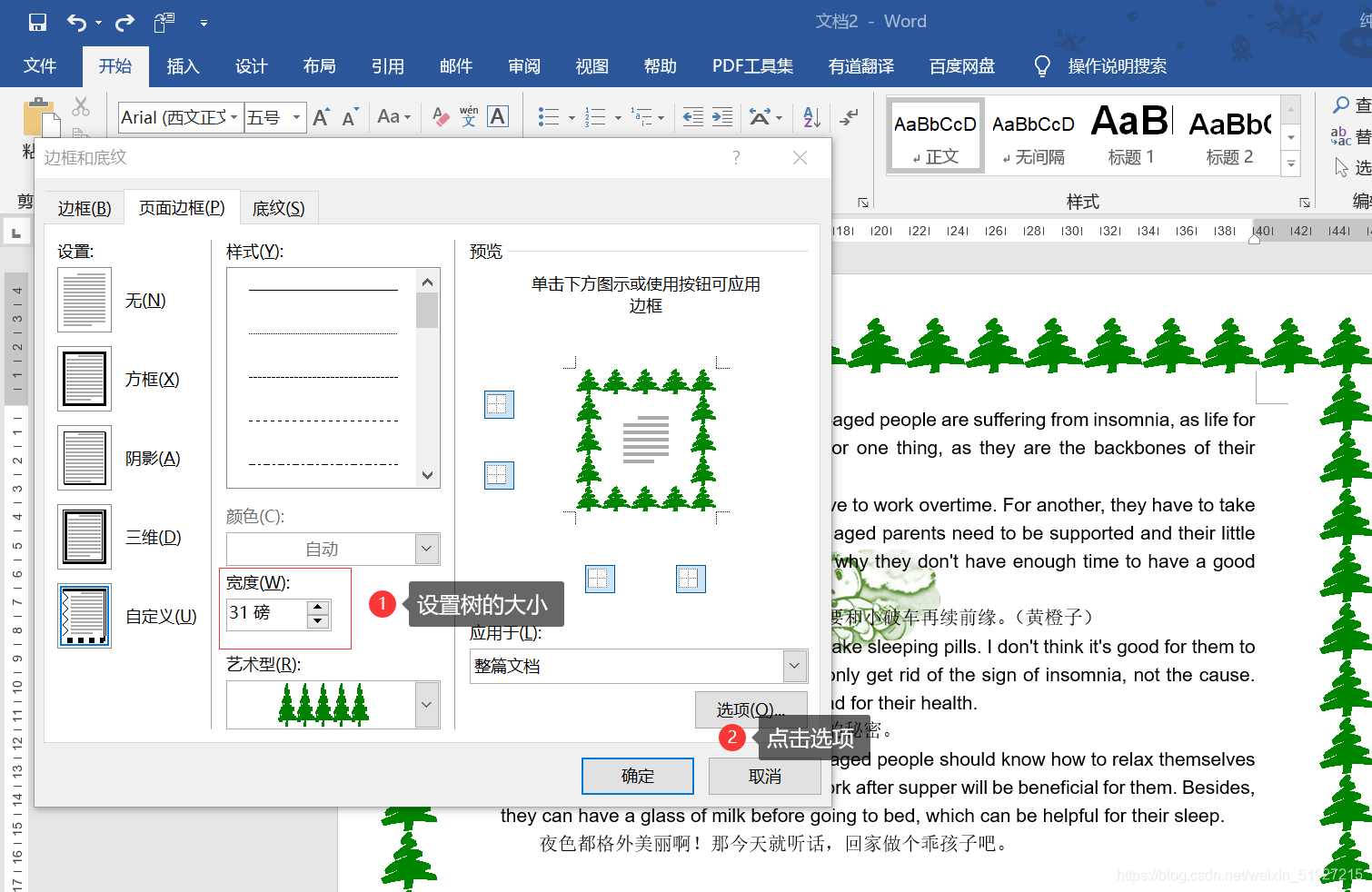1372x892 pixels.
Task: Toggle the top border in preview
Action: (x=499, y=404)
